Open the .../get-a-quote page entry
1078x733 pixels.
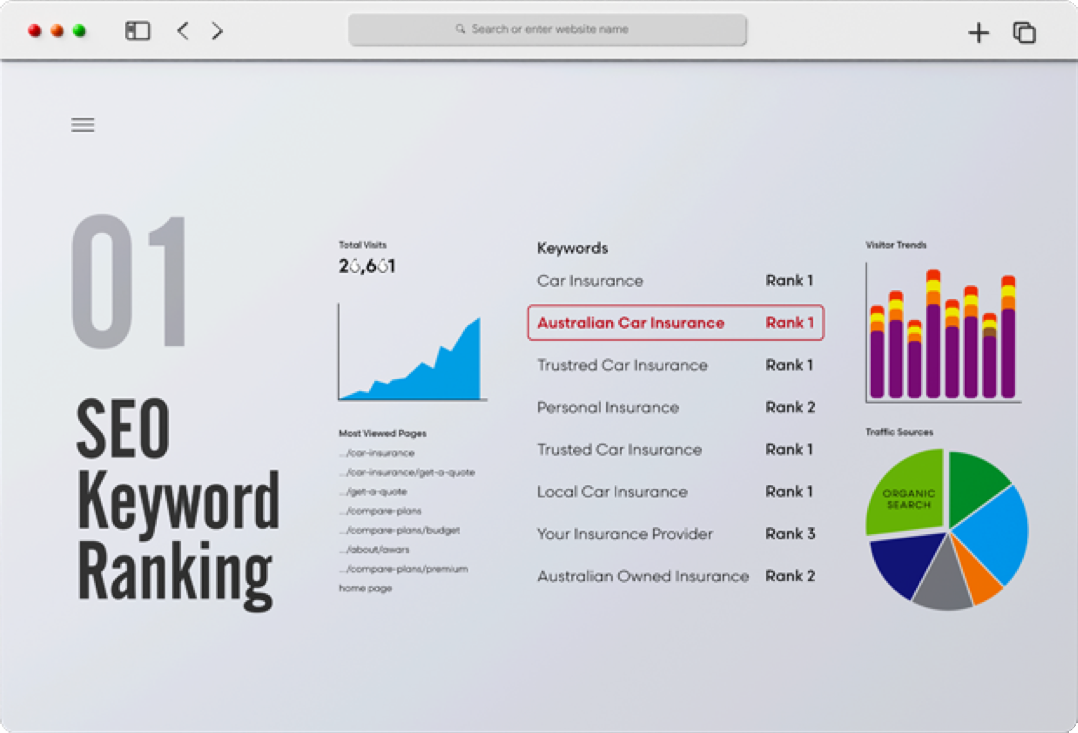pyautogui.click(x=373, y=492)
